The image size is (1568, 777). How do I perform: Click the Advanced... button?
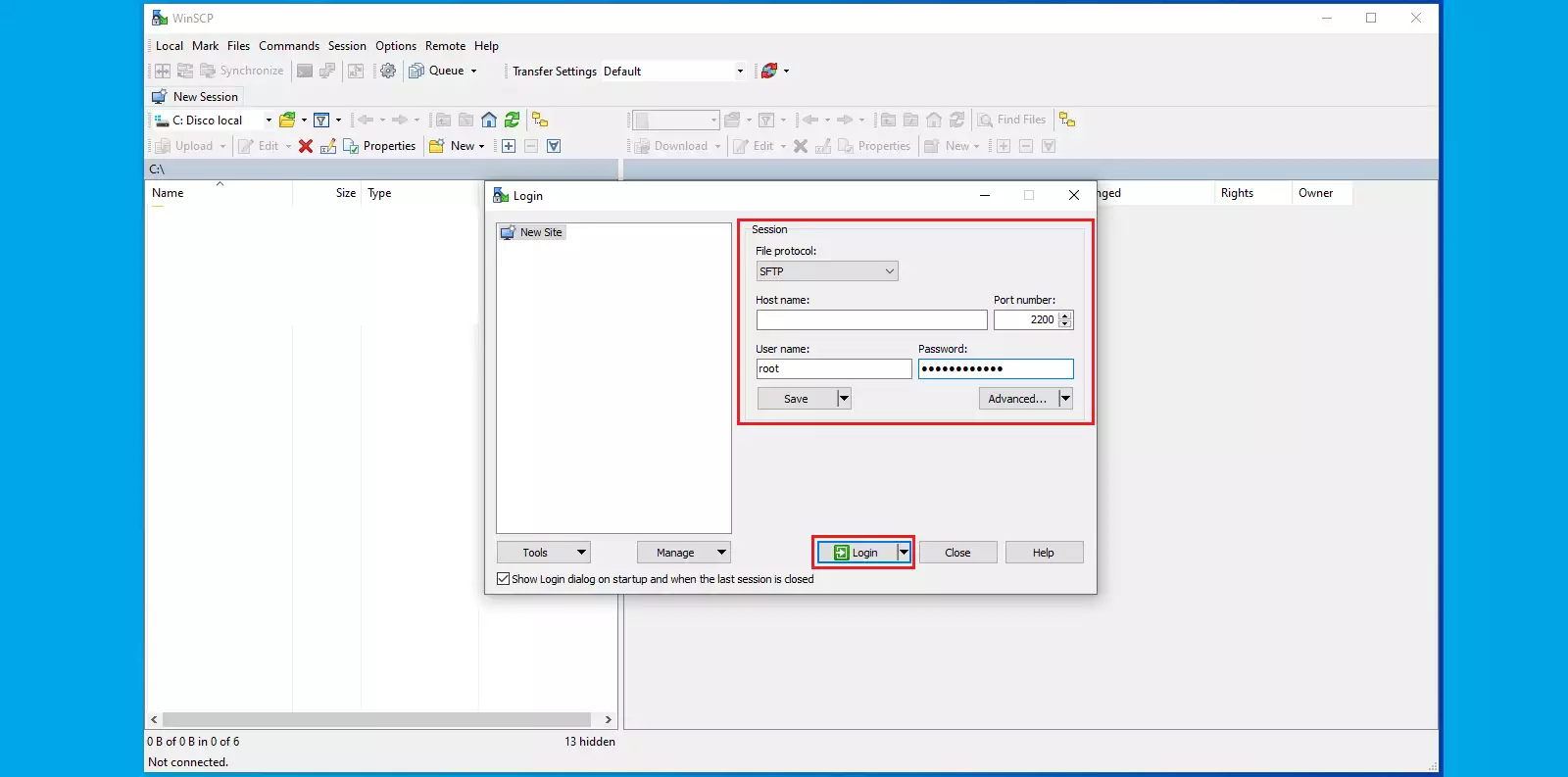pos(1017,399)
